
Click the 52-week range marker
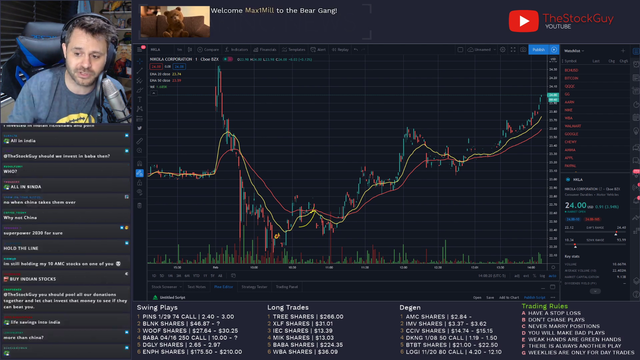[575, 246]
